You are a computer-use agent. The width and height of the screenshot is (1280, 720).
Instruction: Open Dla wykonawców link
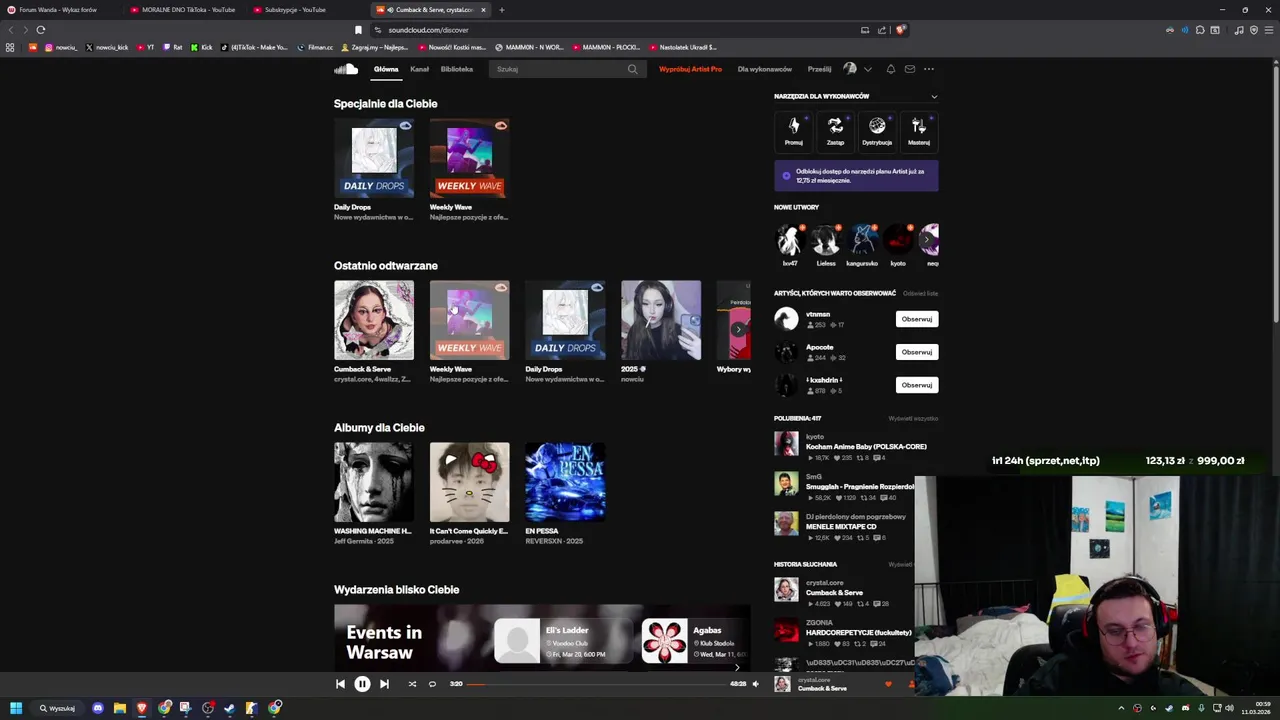765,69
